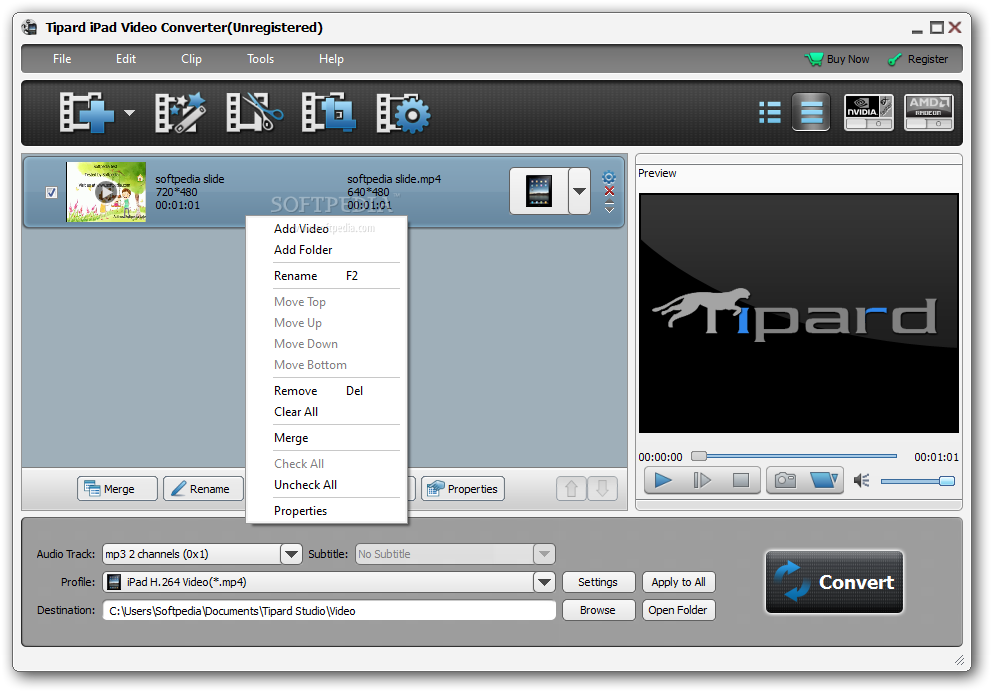
Task: Open the Clip menu
Action: pyautogui.click(x=192, y=59)
